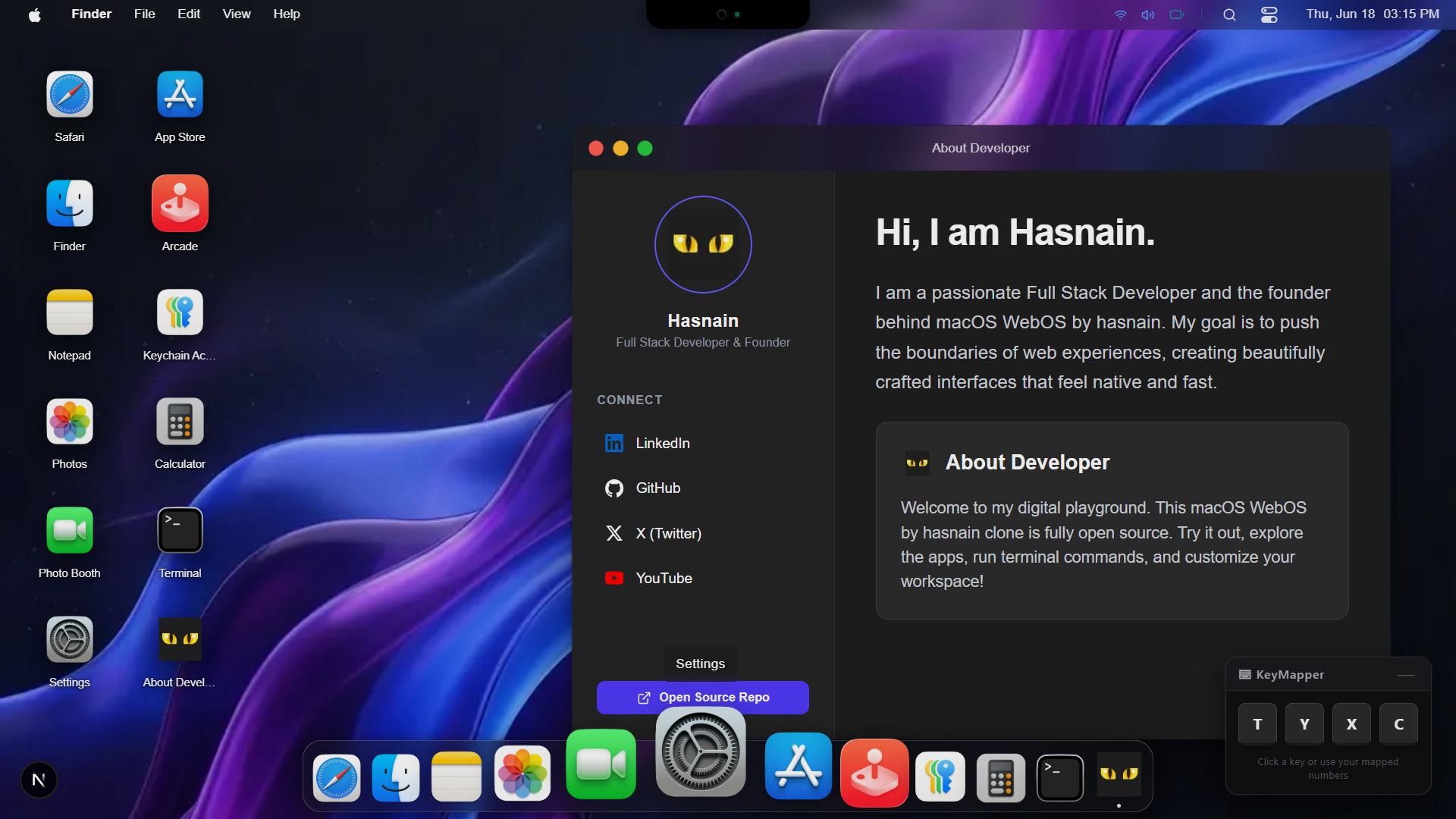Click Notepad in the dock

(x=457, y=777)
